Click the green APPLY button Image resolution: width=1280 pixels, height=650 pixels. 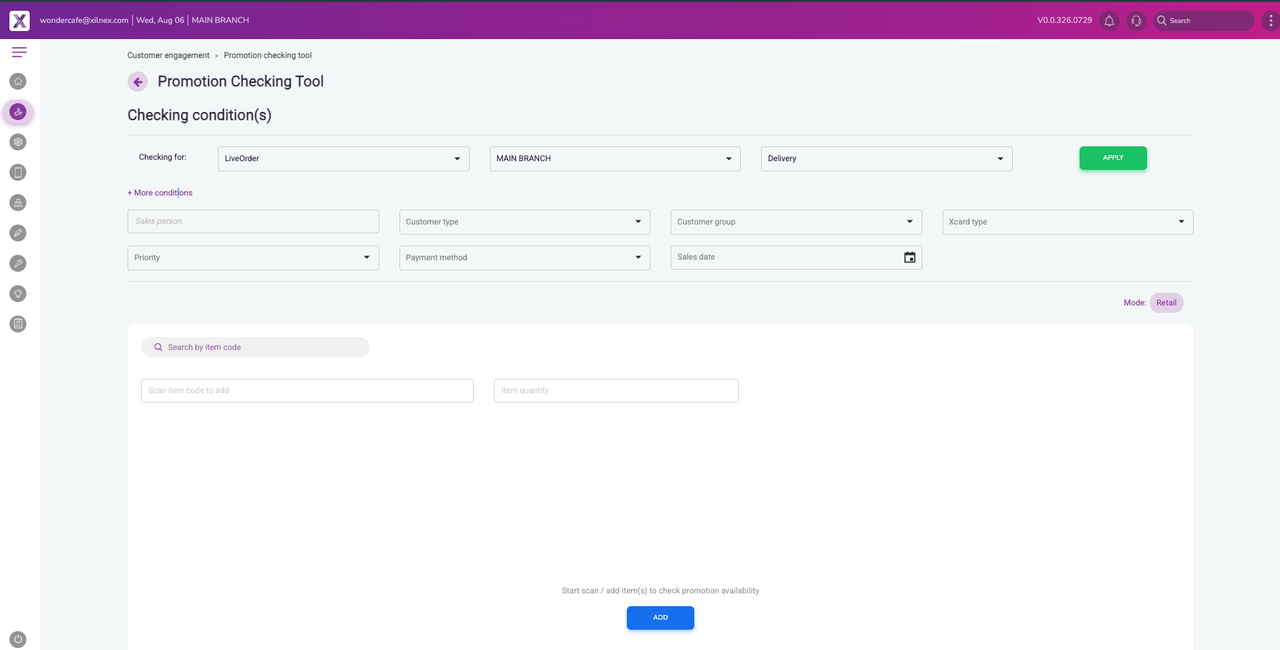(x=1112, y=158)
